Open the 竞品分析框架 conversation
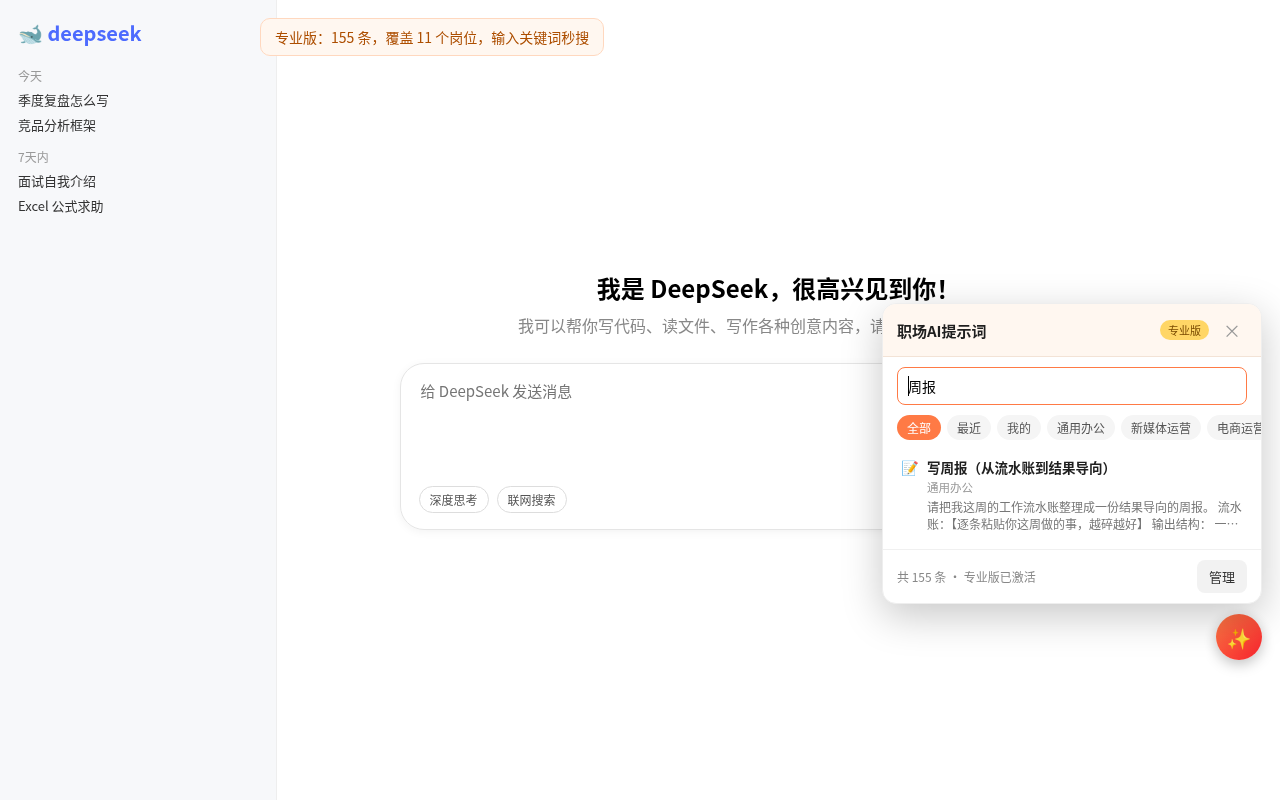Image resolution: width=1280 pixels, height=800 pixels. coord(57,126)
